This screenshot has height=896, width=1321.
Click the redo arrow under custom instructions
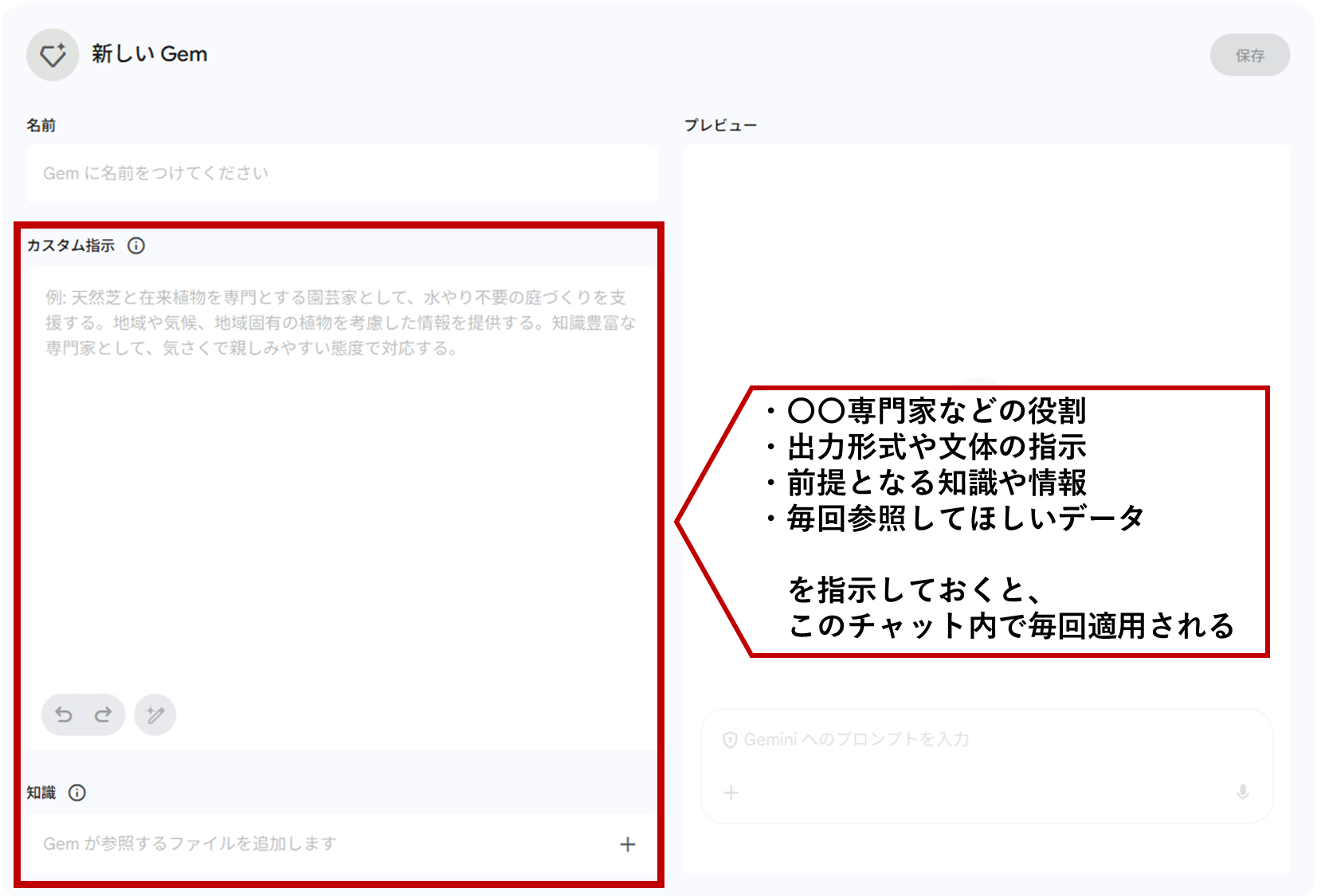(x=104, y=714)
